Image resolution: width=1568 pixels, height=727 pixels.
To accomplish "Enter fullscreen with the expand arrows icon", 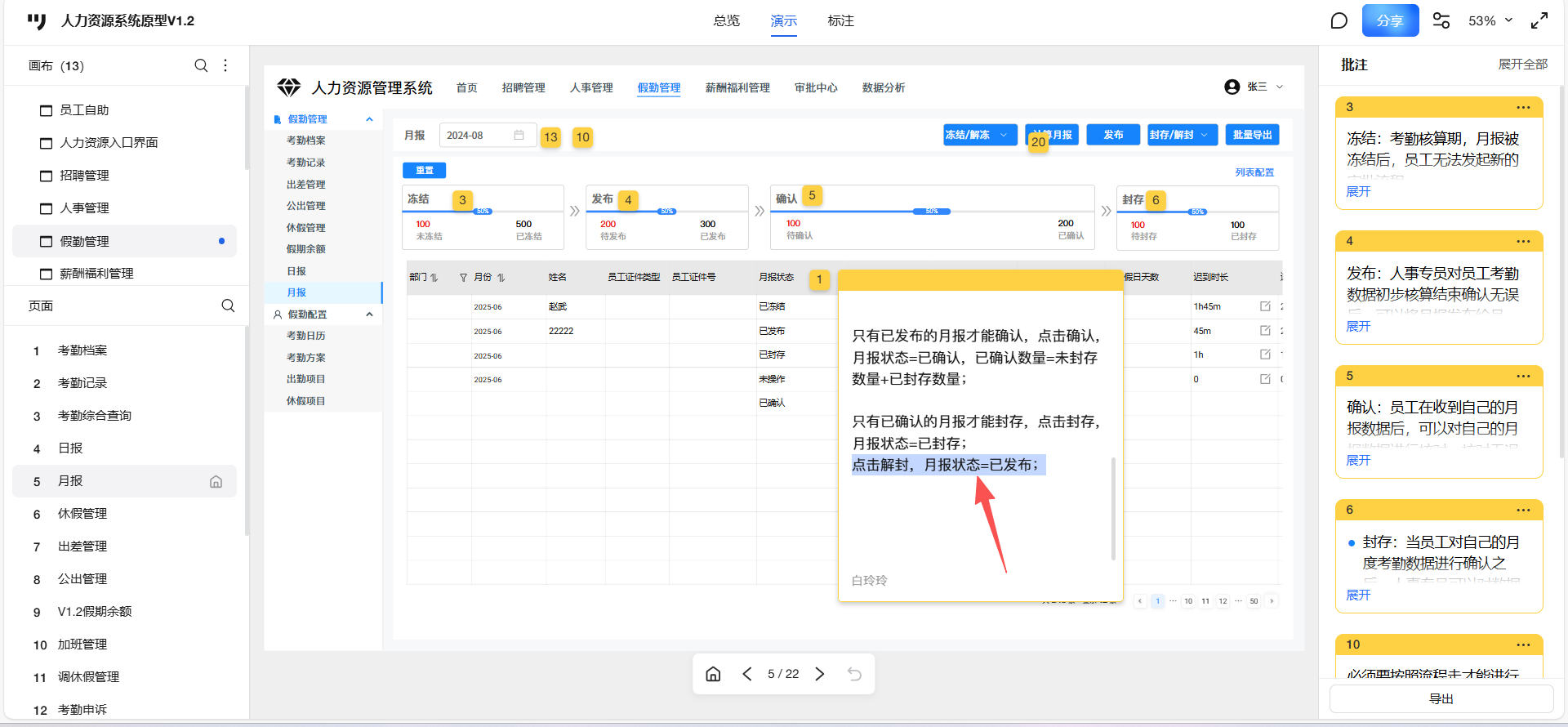I will pos(1539,20).
